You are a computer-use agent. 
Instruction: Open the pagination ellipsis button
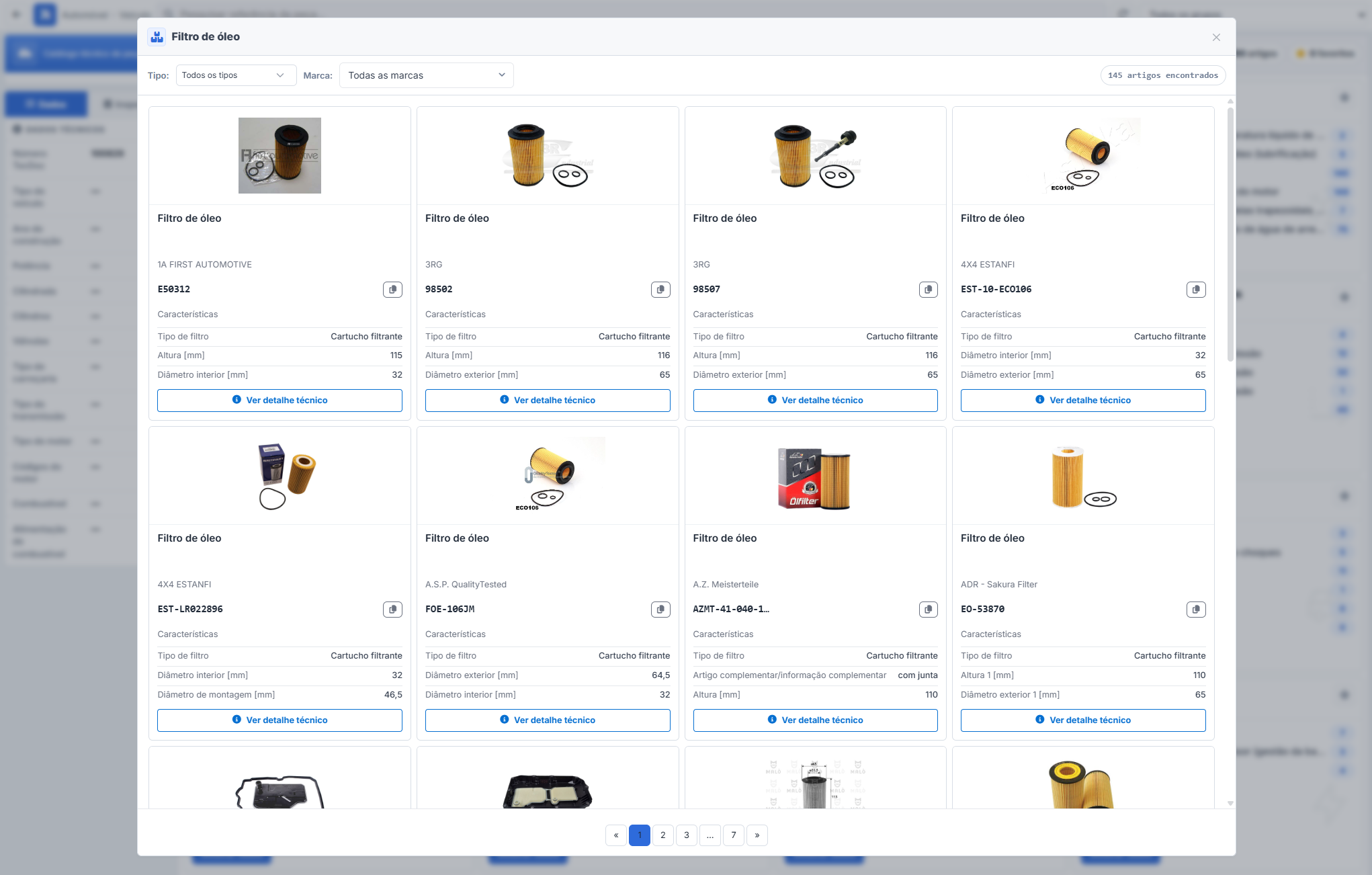710,835
